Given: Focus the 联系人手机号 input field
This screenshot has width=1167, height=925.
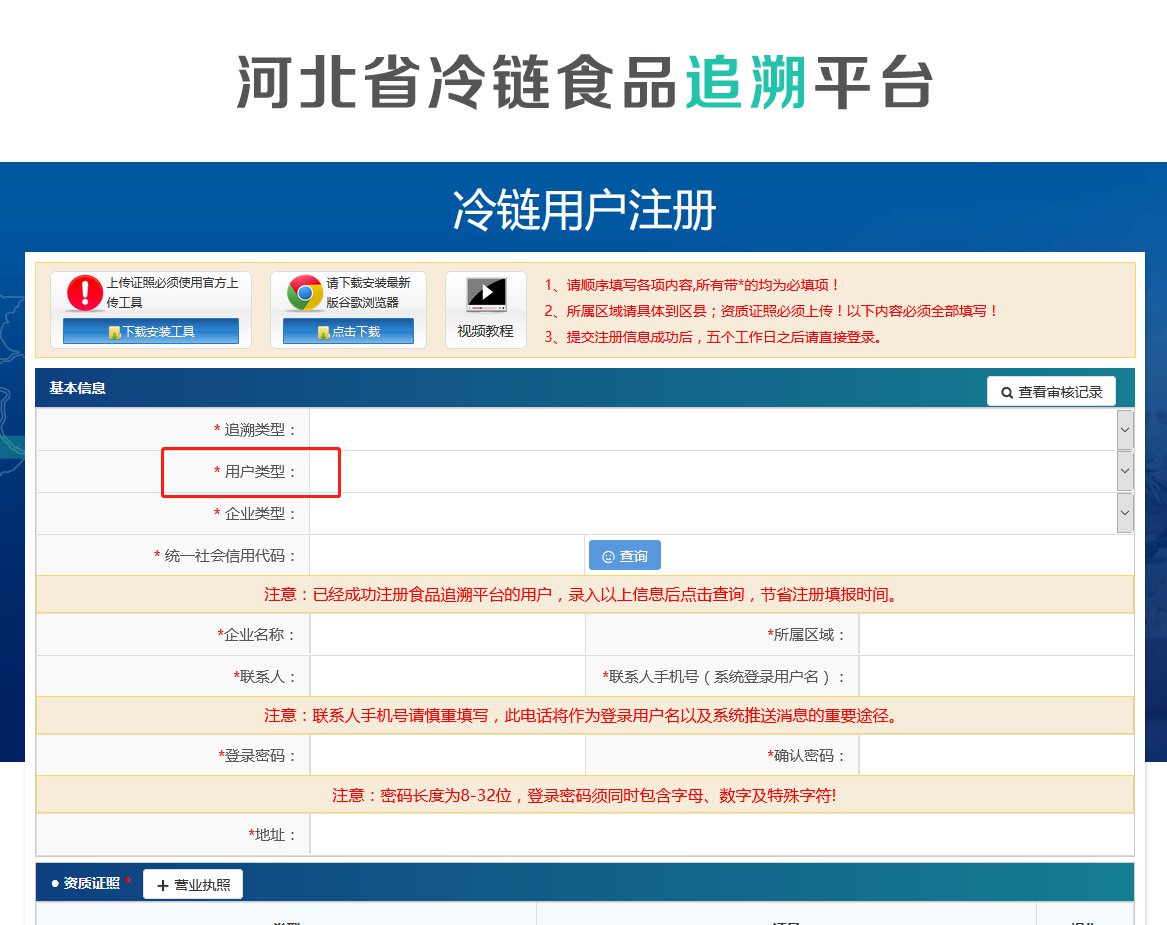Looking at the screenshot, I should pos(996,677).
